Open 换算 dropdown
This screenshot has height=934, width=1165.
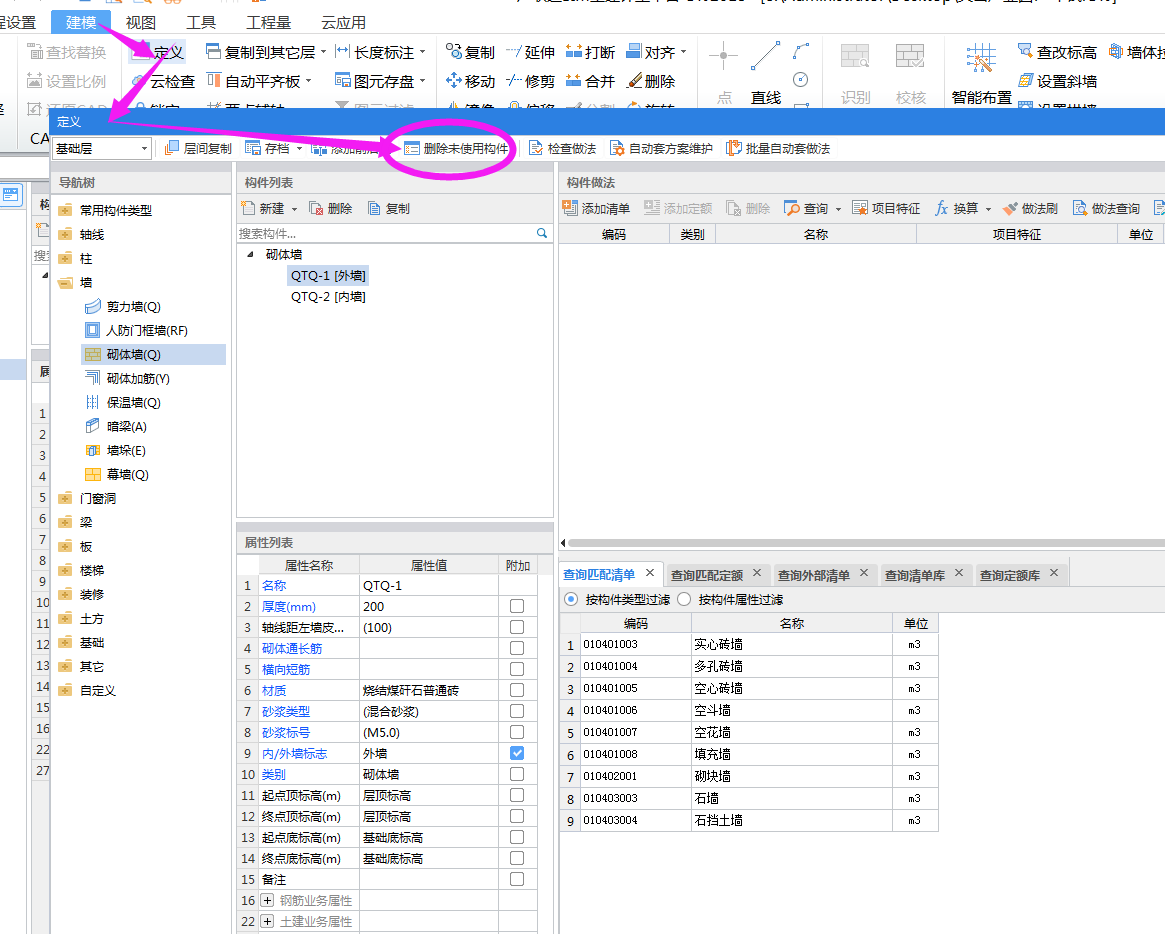tap(988, 210)
